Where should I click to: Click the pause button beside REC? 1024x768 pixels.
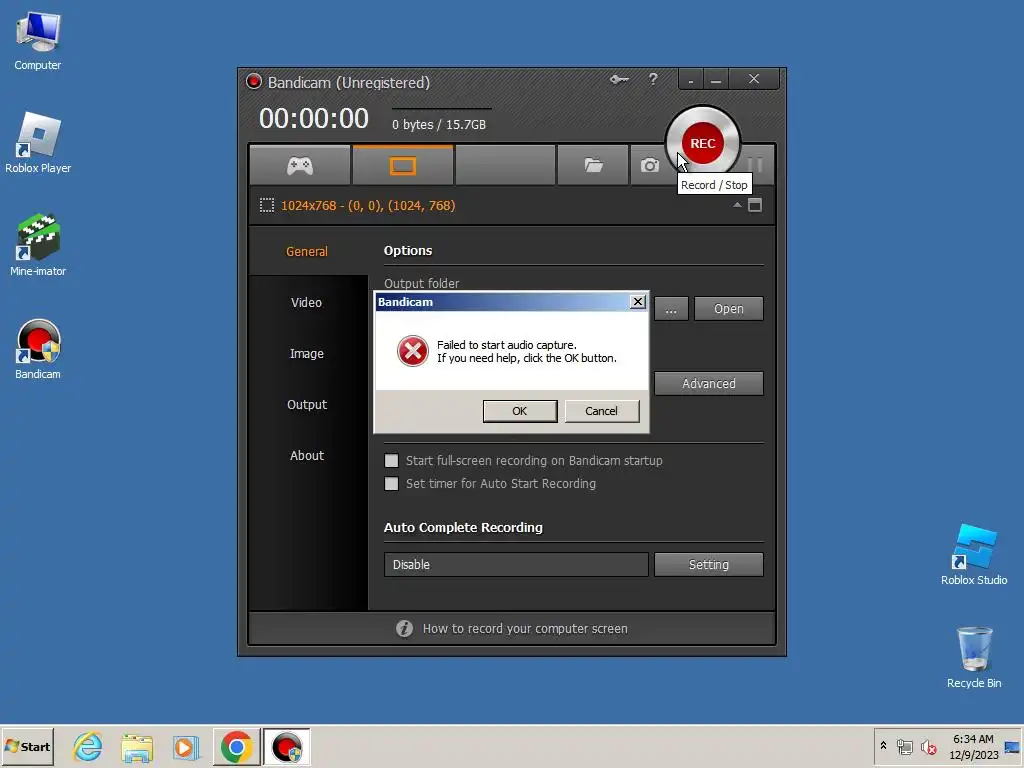pos(756,165)
